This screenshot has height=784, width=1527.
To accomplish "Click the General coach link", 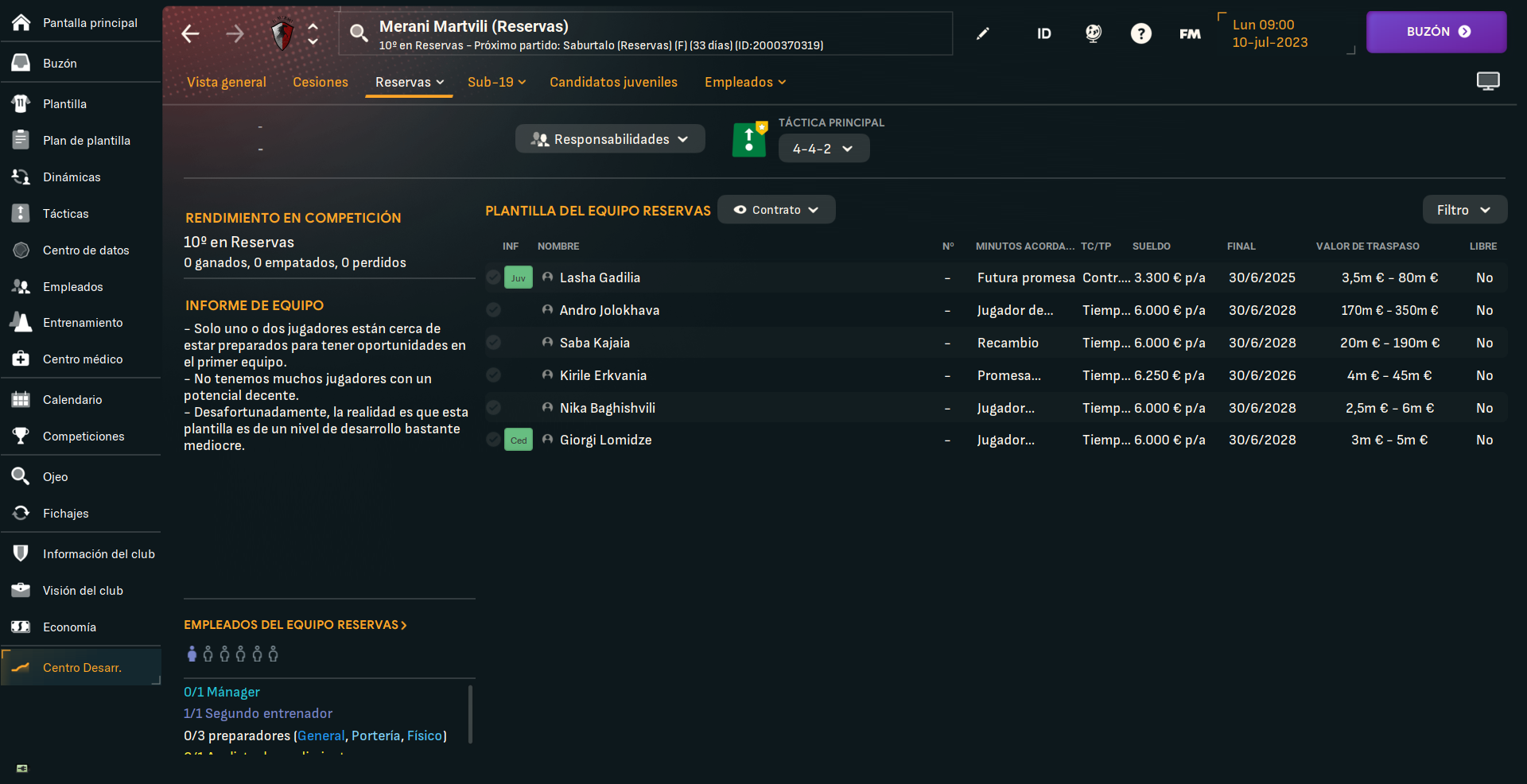I will pos(321,735).
